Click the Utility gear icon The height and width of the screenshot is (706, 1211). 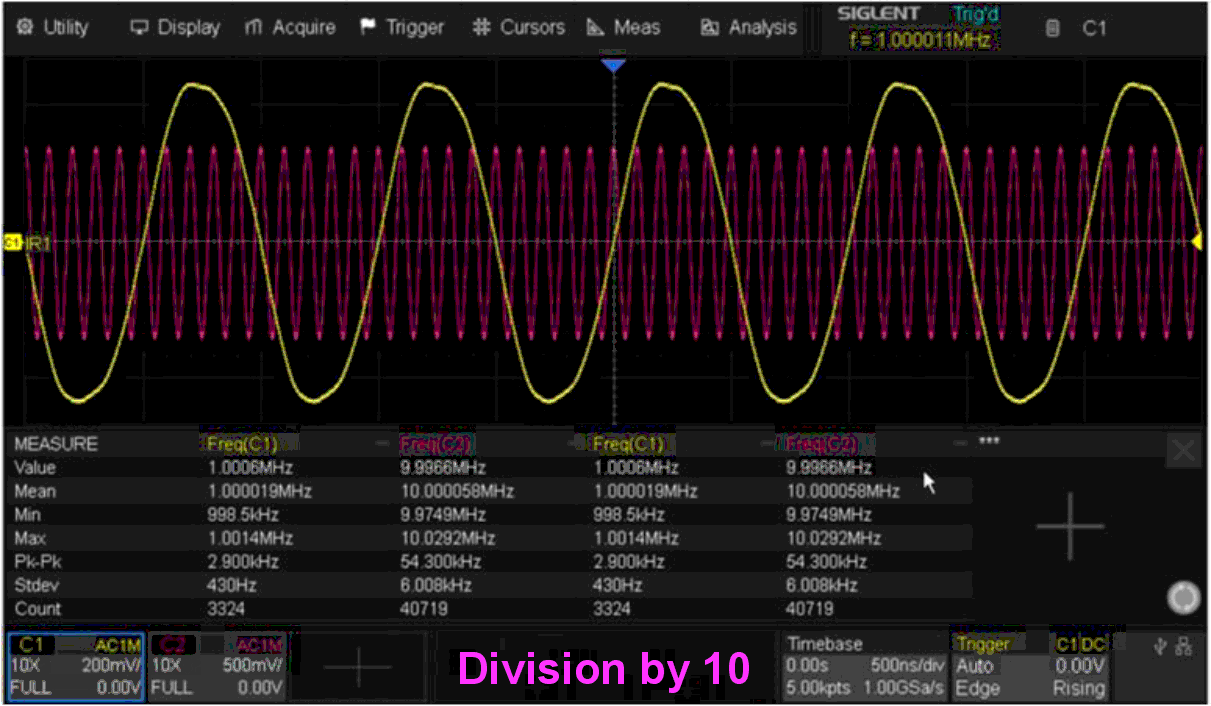24,27
